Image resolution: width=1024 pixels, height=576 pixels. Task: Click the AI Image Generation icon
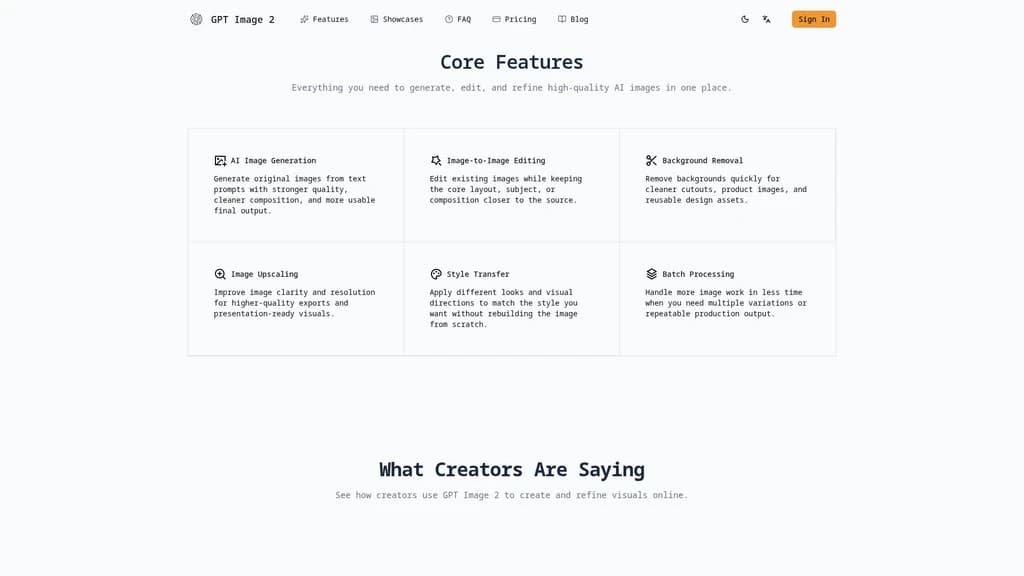pyautogui.click(x=220, y=161)
